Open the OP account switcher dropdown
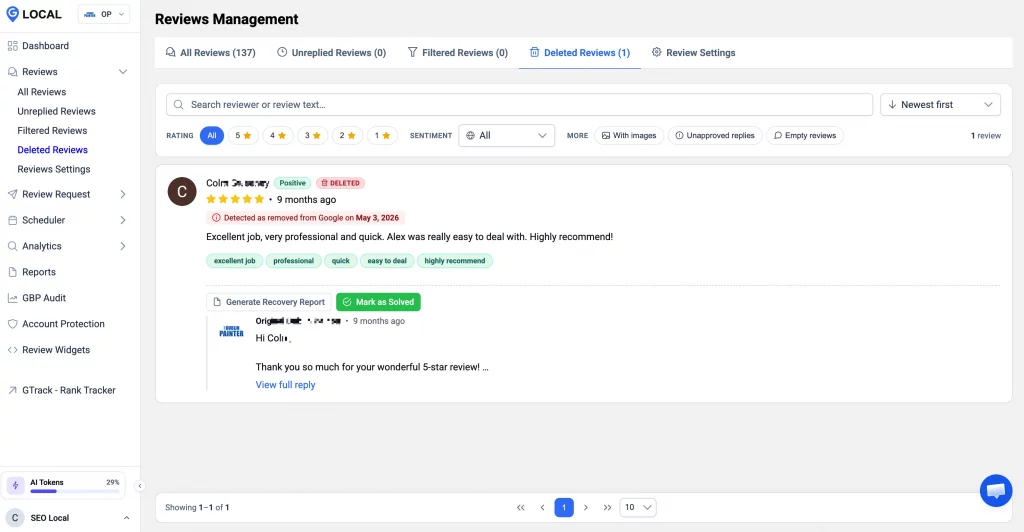 pyautogui.click(x=104, y=14)
